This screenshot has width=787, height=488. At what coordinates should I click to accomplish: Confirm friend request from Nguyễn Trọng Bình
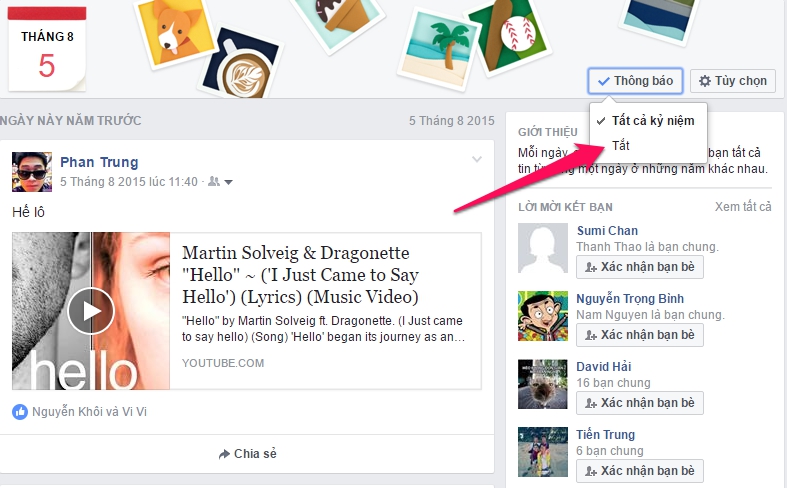pyautogui.click(x=640, y=335)
